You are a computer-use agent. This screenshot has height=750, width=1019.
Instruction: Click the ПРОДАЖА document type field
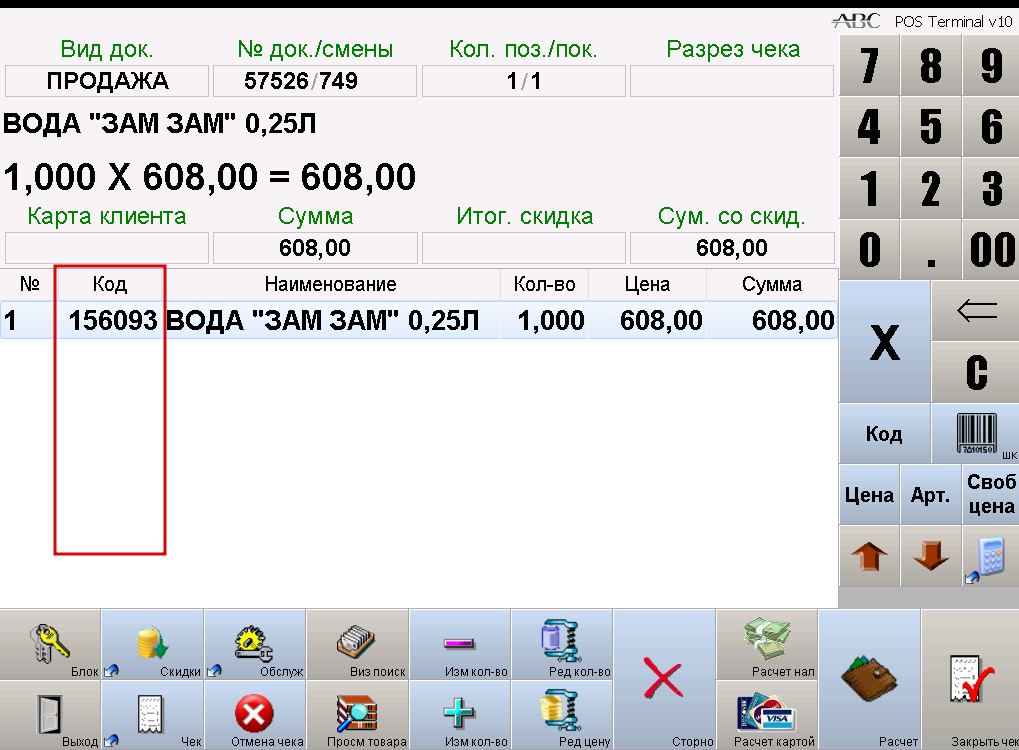107,81
